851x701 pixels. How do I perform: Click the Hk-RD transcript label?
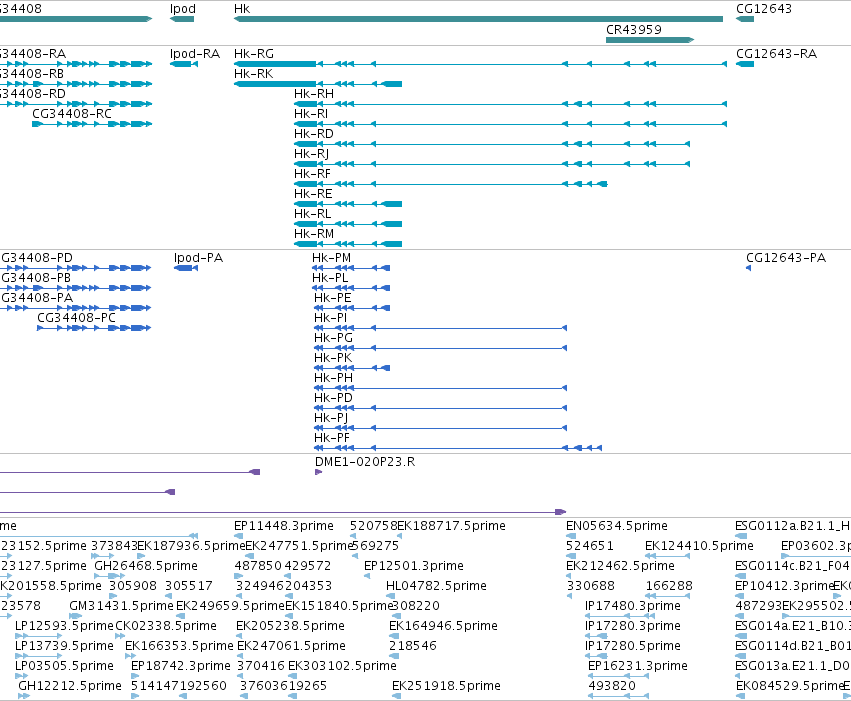tap(314, 134)
